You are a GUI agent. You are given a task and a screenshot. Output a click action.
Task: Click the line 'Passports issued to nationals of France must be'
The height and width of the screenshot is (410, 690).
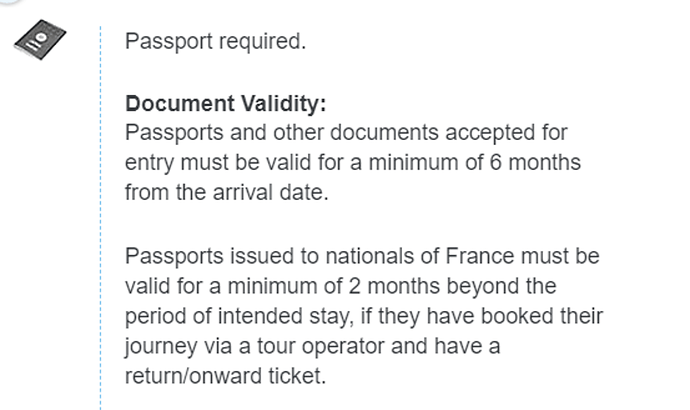[x=362, y=256]
